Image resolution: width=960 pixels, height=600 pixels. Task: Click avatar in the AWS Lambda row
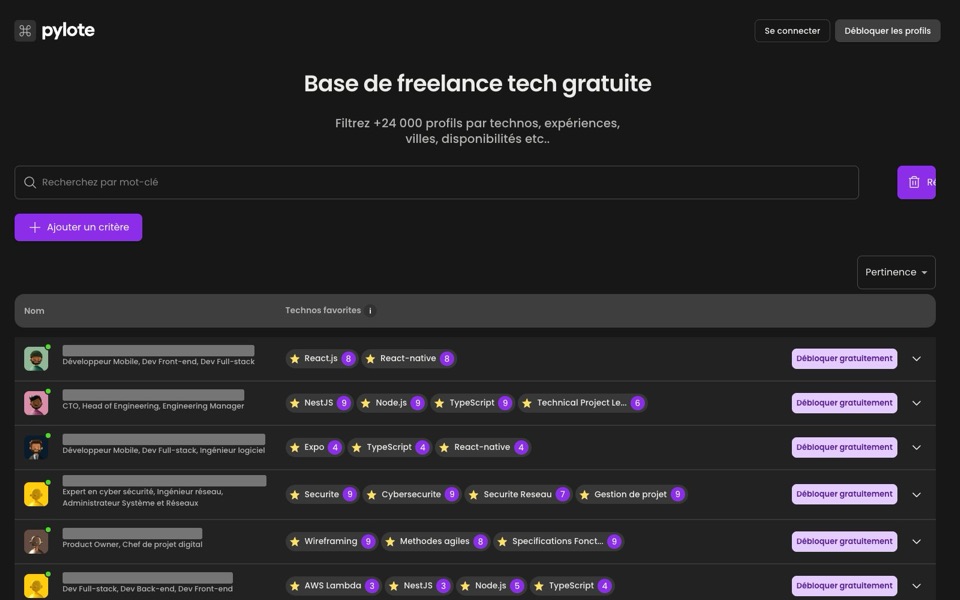(x=36, y=586)
